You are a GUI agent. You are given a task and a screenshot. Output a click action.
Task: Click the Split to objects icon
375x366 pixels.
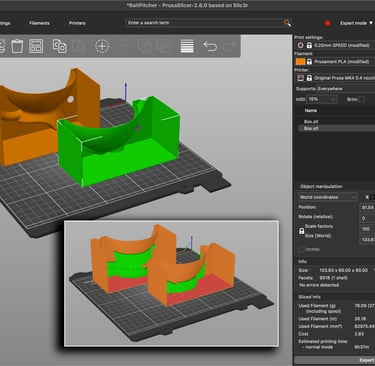[144, 46]
